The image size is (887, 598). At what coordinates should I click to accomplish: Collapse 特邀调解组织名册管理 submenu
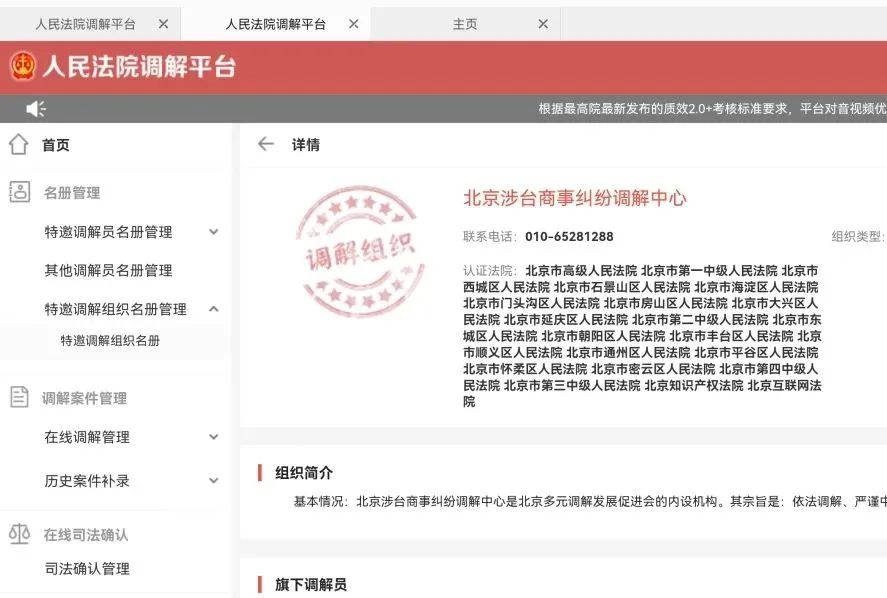click(x=213, y=309)
